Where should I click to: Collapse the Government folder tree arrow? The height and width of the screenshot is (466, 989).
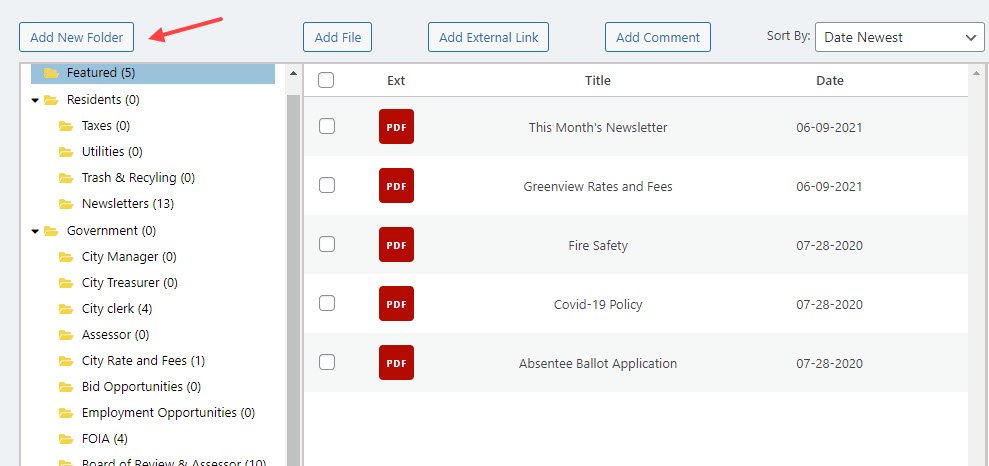tap(35, 231)
